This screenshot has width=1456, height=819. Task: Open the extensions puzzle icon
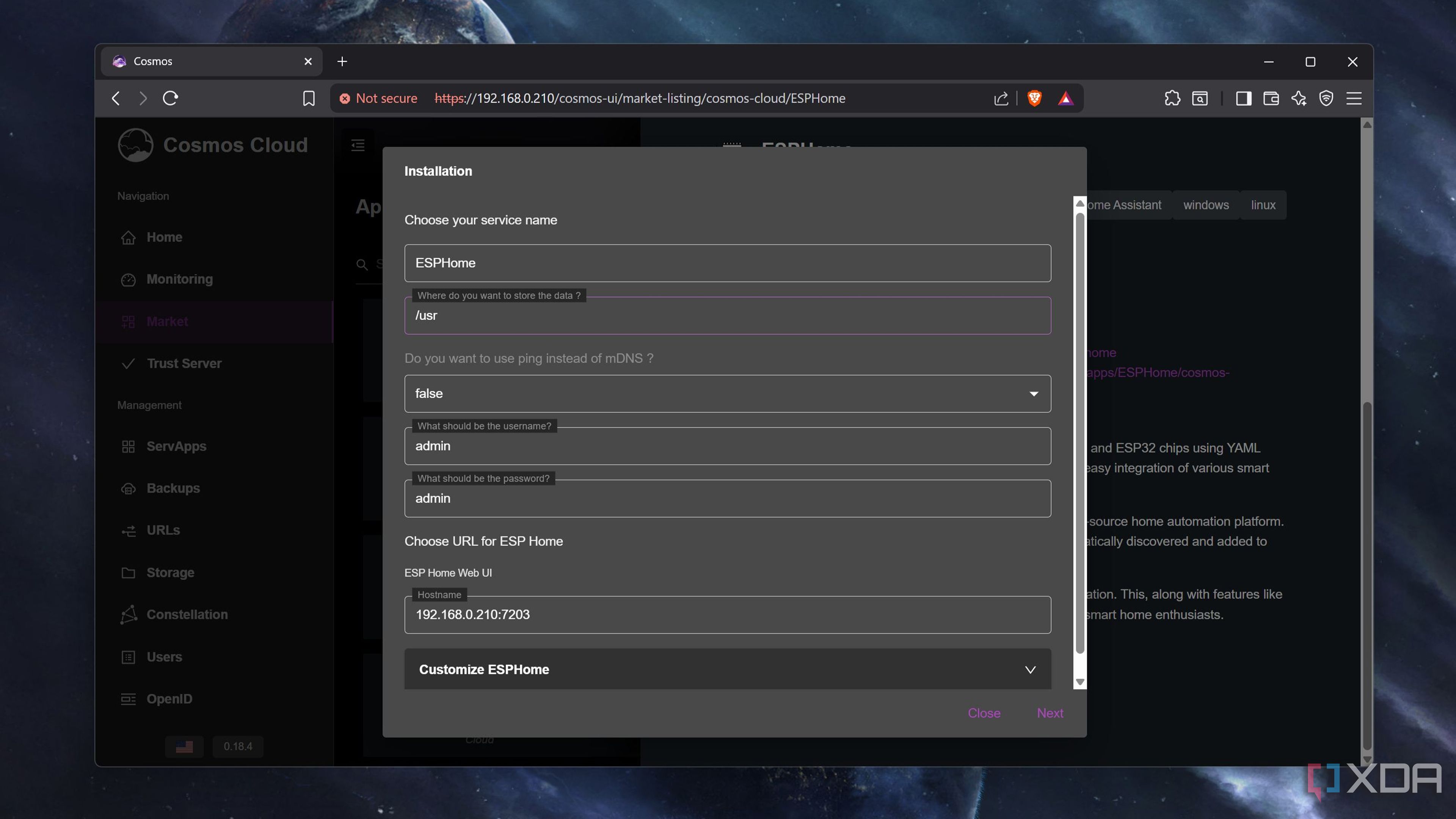(x=1172, y=98)
